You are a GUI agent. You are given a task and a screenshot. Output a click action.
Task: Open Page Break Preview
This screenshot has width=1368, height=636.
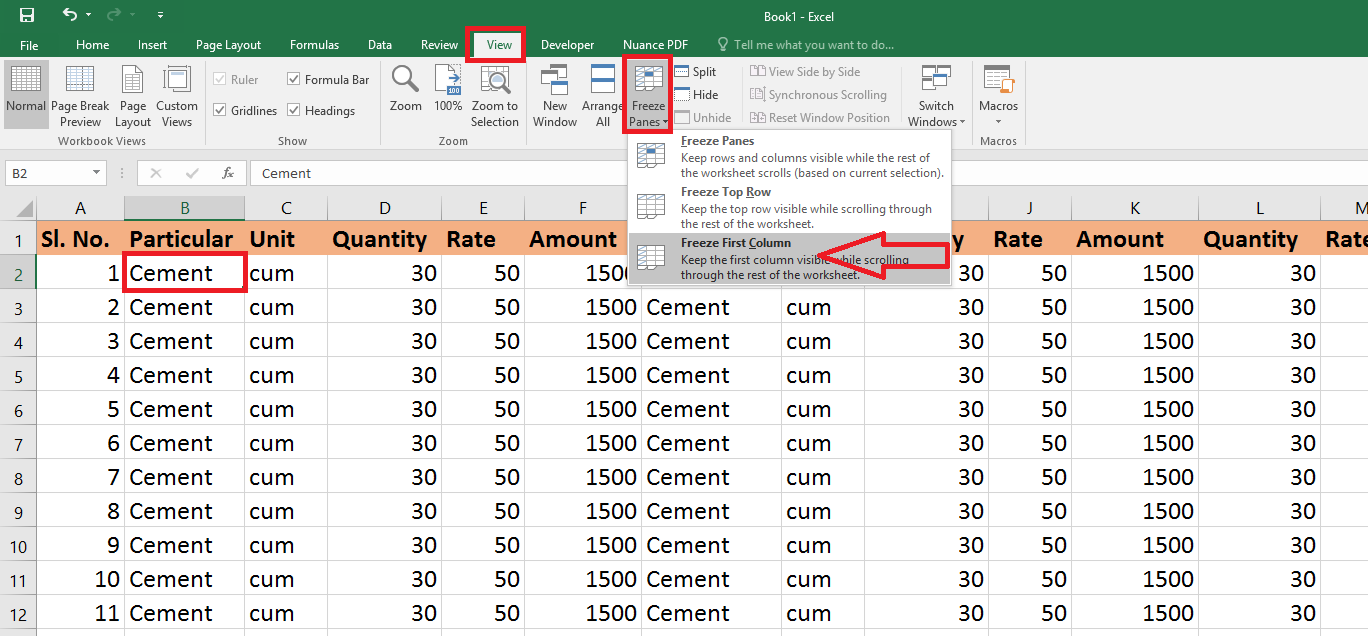[x=80, y=94]
